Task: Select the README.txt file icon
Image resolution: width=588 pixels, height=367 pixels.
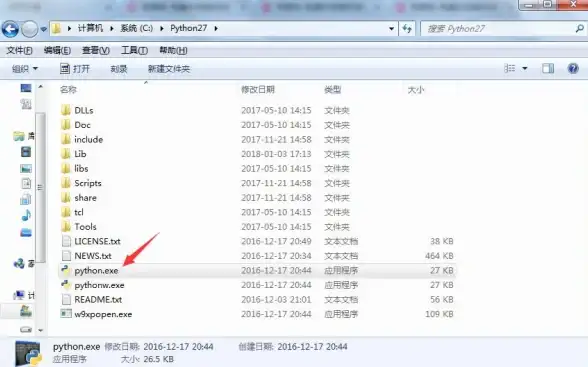Action: [66, 299]
